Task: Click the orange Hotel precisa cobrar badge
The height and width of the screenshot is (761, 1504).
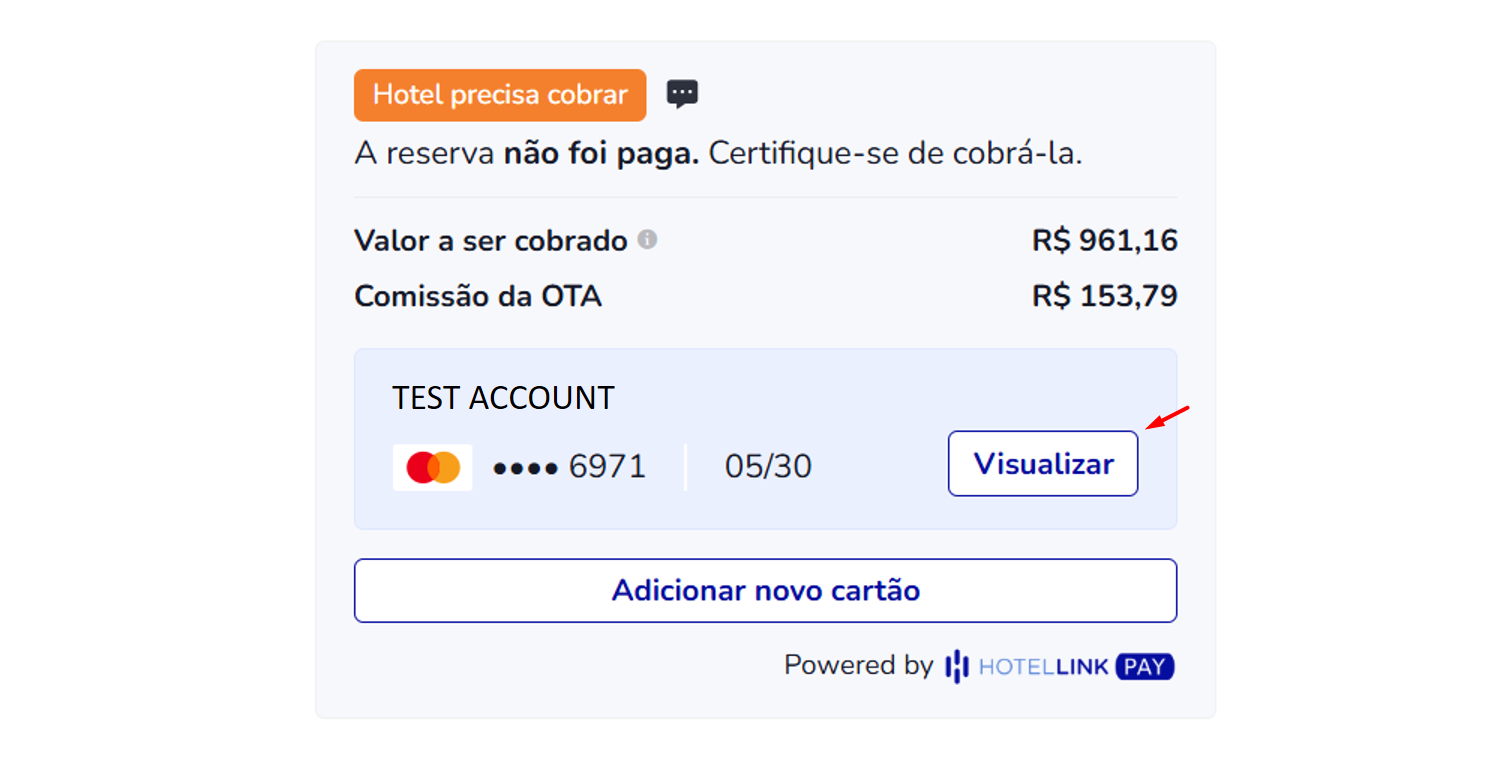Action: click(500, 95)
